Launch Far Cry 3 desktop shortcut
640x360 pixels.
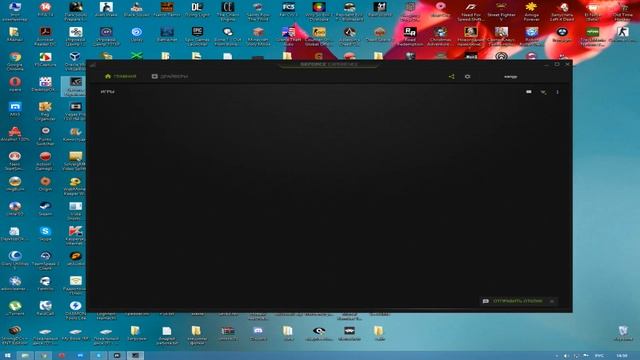(289, 9)
